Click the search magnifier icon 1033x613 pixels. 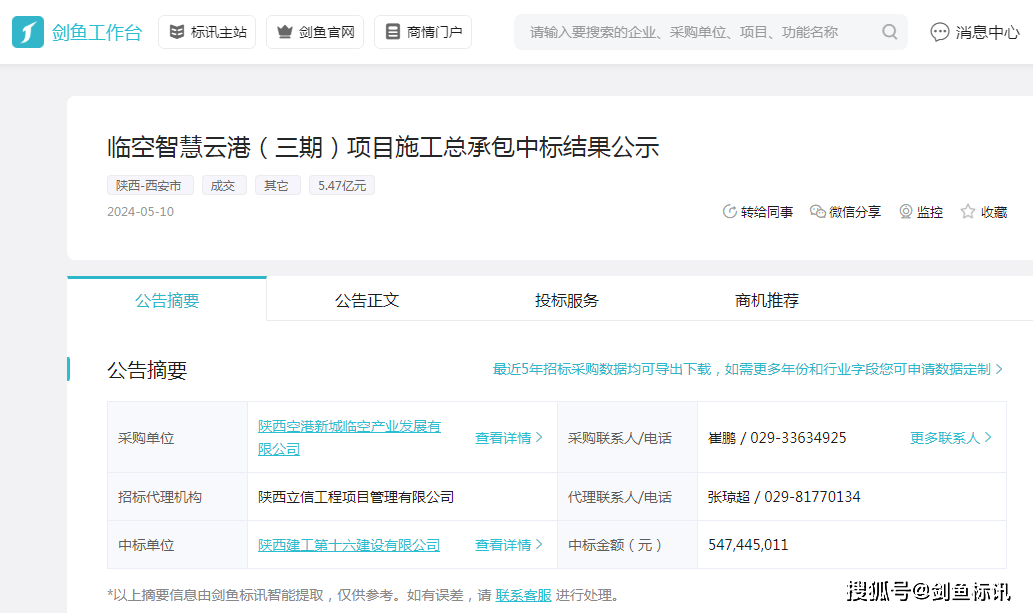click(x=889, y=32)
